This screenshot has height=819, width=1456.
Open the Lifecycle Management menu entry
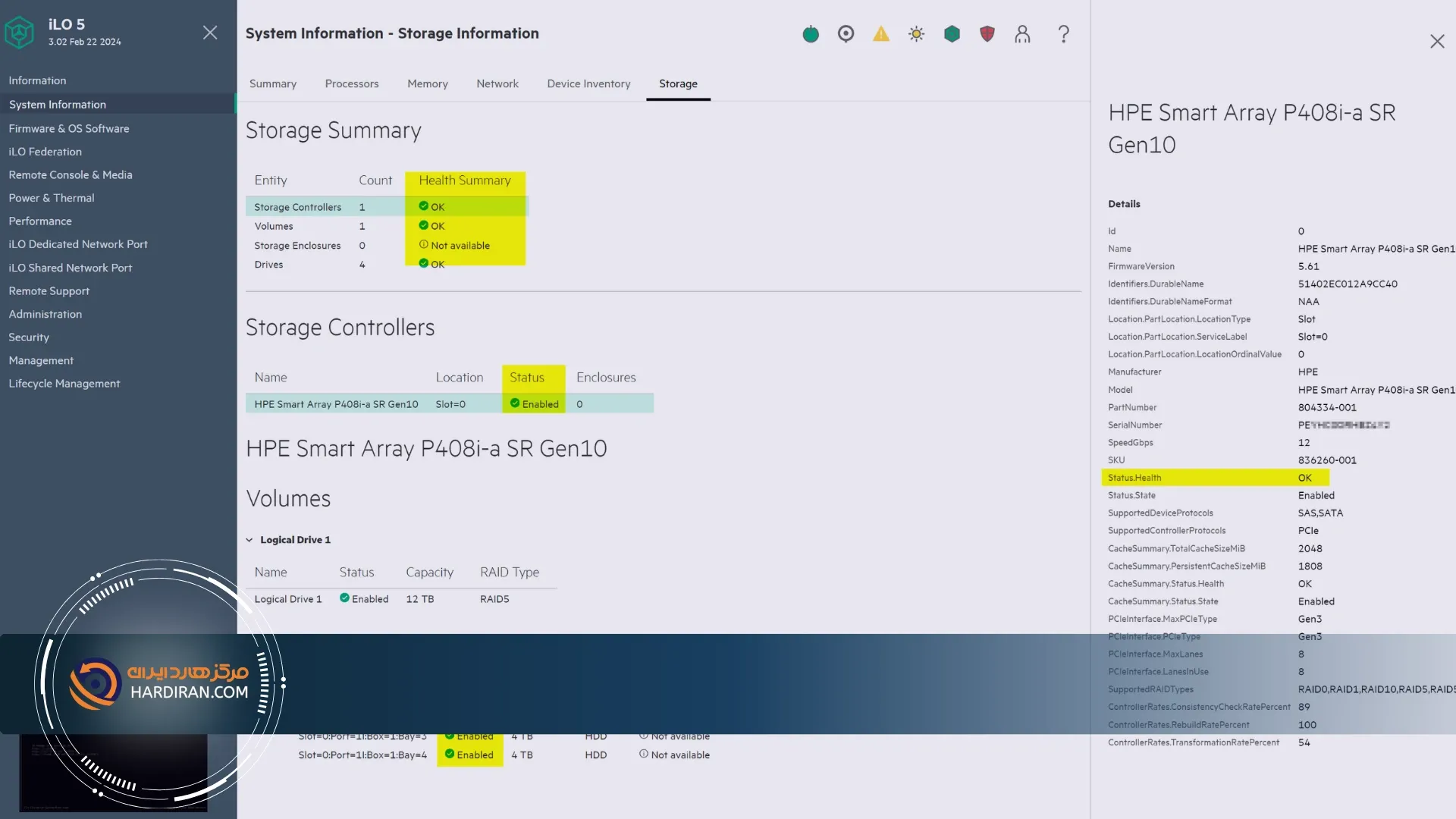pos(64,384)
